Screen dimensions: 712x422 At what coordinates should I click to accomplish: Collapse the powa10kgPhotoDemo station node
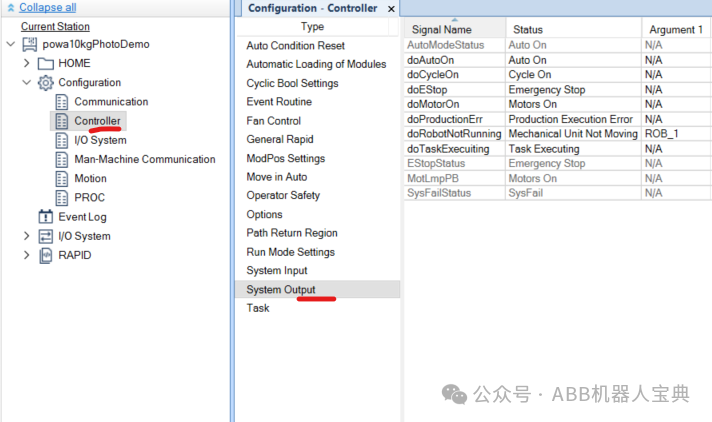pyautogui.click(x=11, y=44)
